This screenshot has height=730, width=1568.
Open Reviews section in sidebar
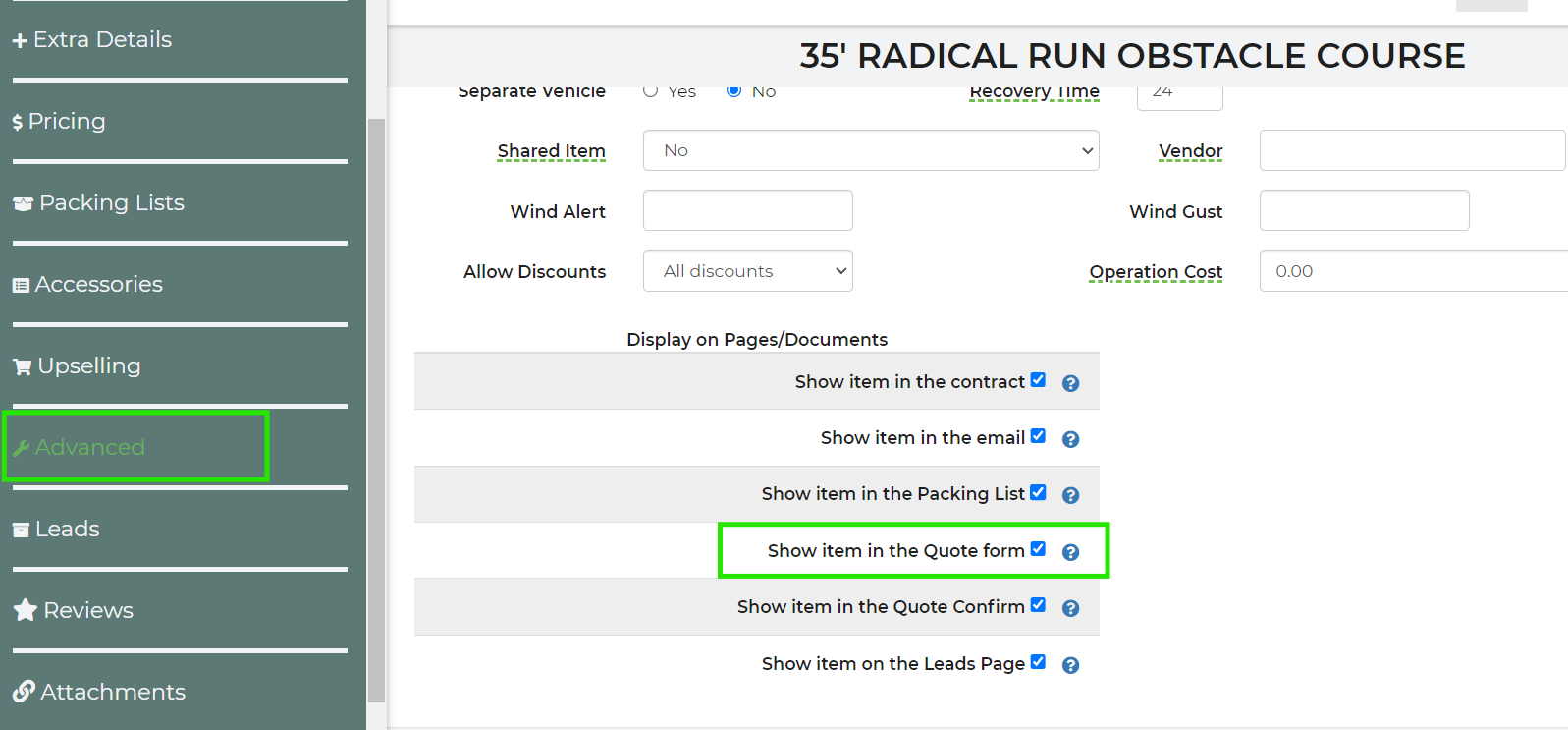pyautogui.click(x=87, y=611)
